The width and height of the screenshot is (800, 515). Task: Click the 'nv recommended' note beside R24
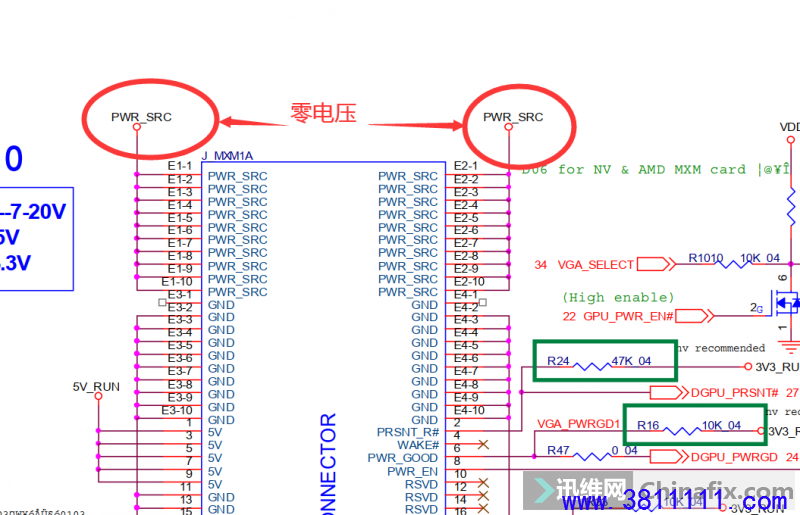pos(720,348)
